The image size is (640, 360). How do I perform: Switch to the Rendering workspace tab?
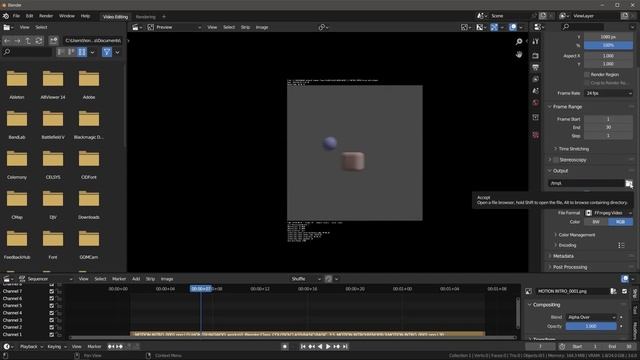pyautogui.click(x=146, y=17)
